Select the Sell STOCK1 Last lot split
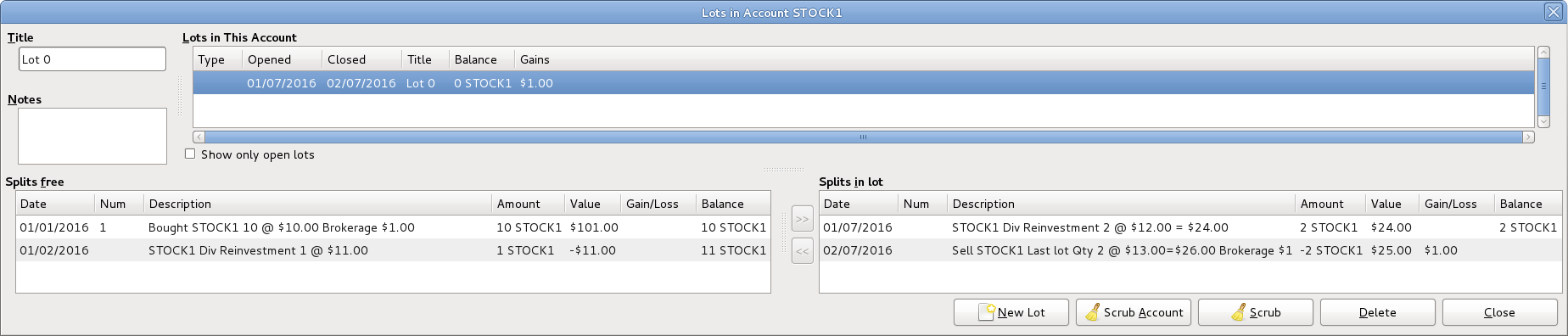Screen dimensions: 1568x336 (x=1191, y=250)
